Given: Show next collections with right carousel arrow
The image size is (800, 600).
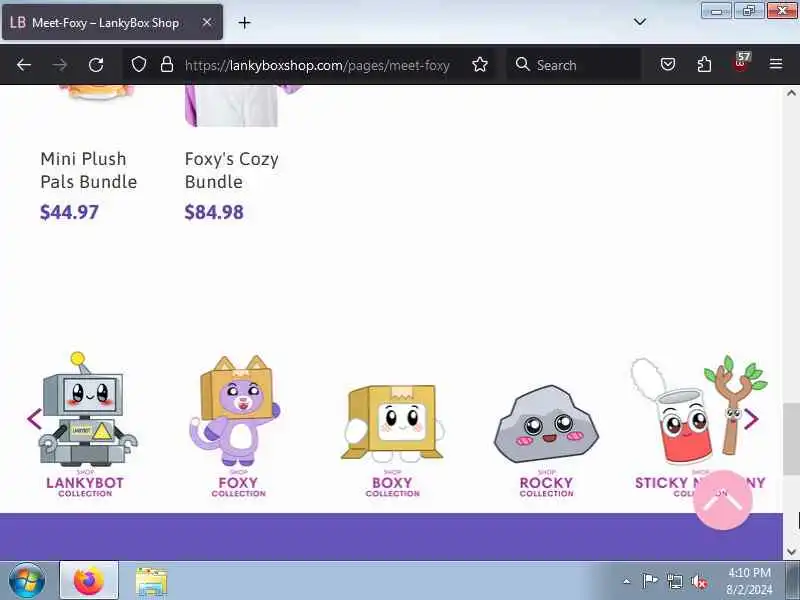Looking at the screenshot, I should click(x=751, y=419).
